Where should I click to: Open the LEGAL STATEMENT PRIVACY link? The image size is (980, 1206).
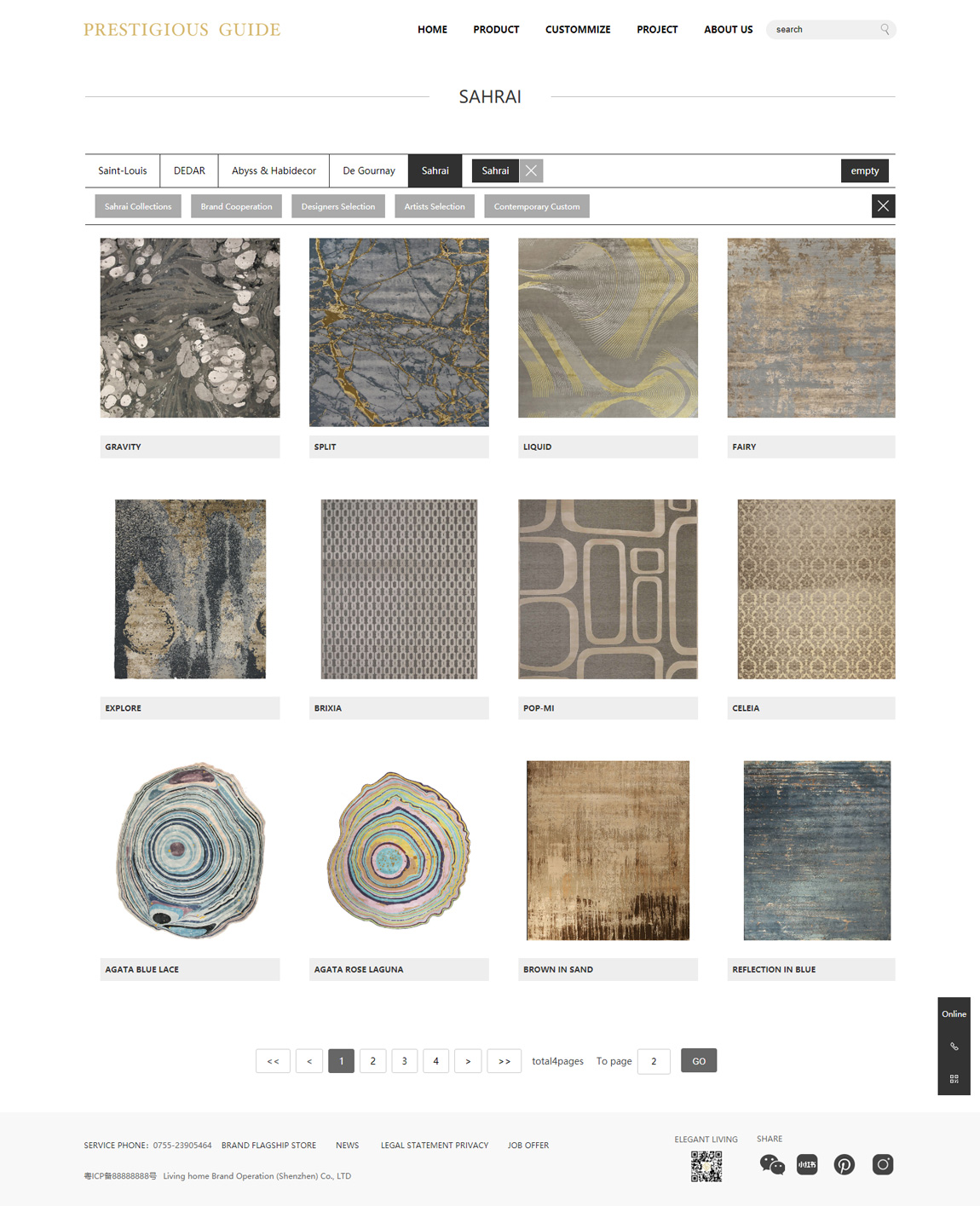[x=435, y=1145]
